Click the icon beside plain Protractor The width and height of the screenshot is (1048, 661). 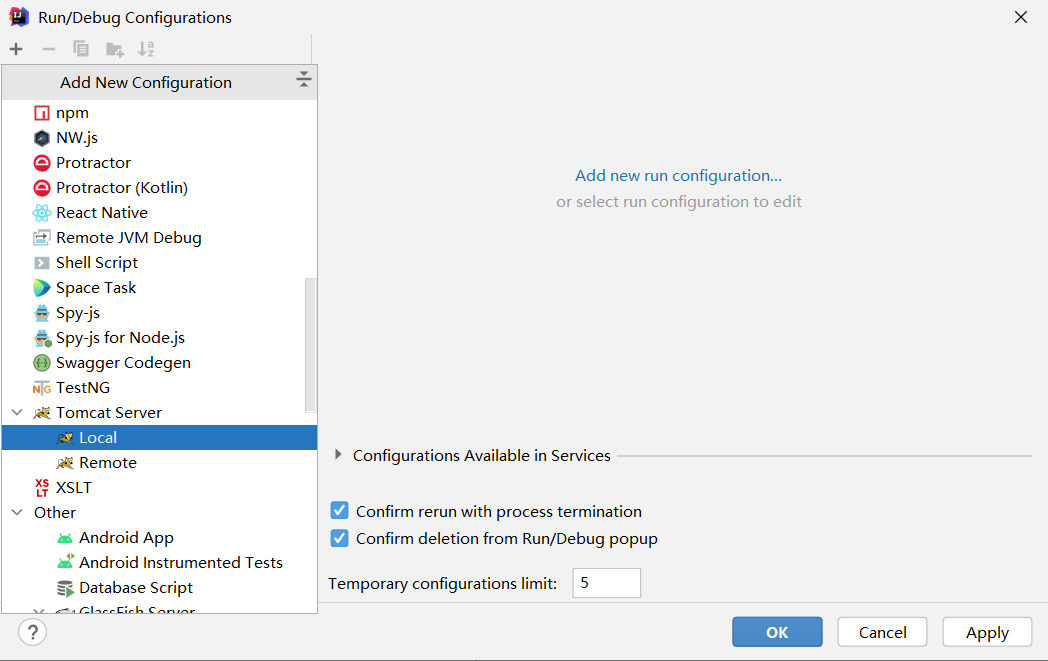41,163
